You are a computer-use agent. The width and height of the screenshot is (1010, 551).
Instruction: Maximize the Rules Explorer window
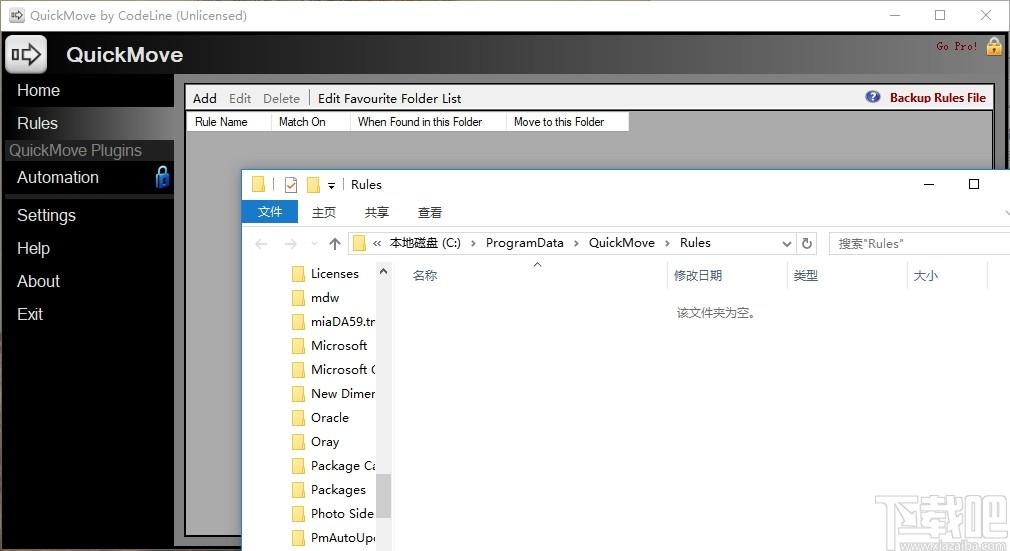pyautogui.click(x=974, y=184)
